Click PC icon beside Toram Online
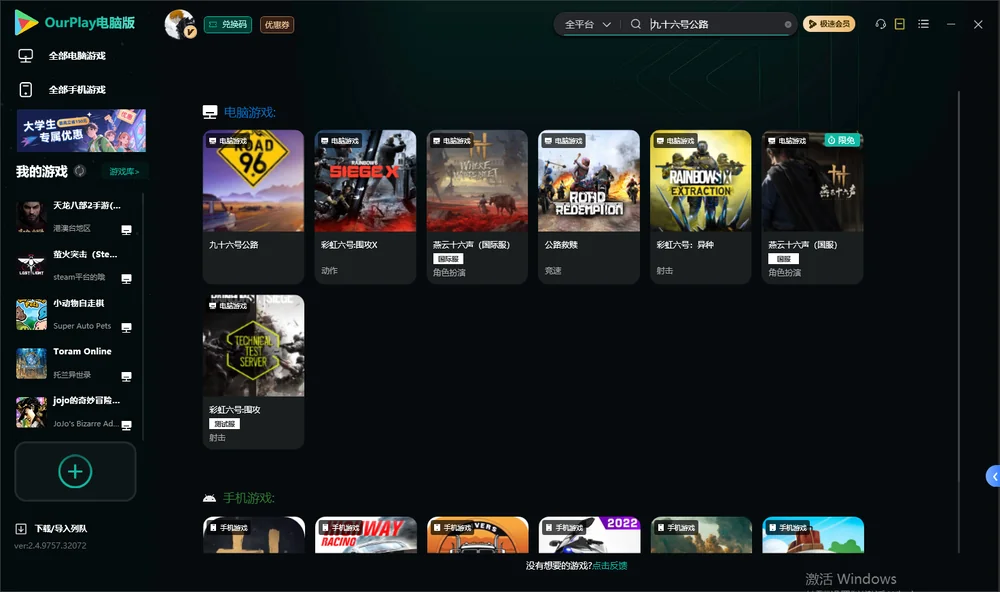Screen dimensions: 1000x592 [x=126, y=376]
